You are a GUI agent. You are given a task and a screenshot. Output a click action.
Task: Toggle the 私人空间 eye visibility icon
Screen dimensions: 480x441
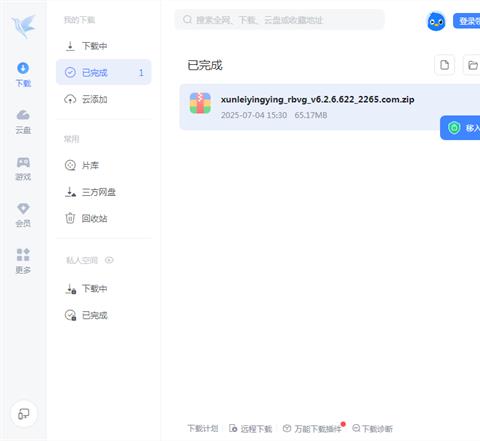point(109,260)
